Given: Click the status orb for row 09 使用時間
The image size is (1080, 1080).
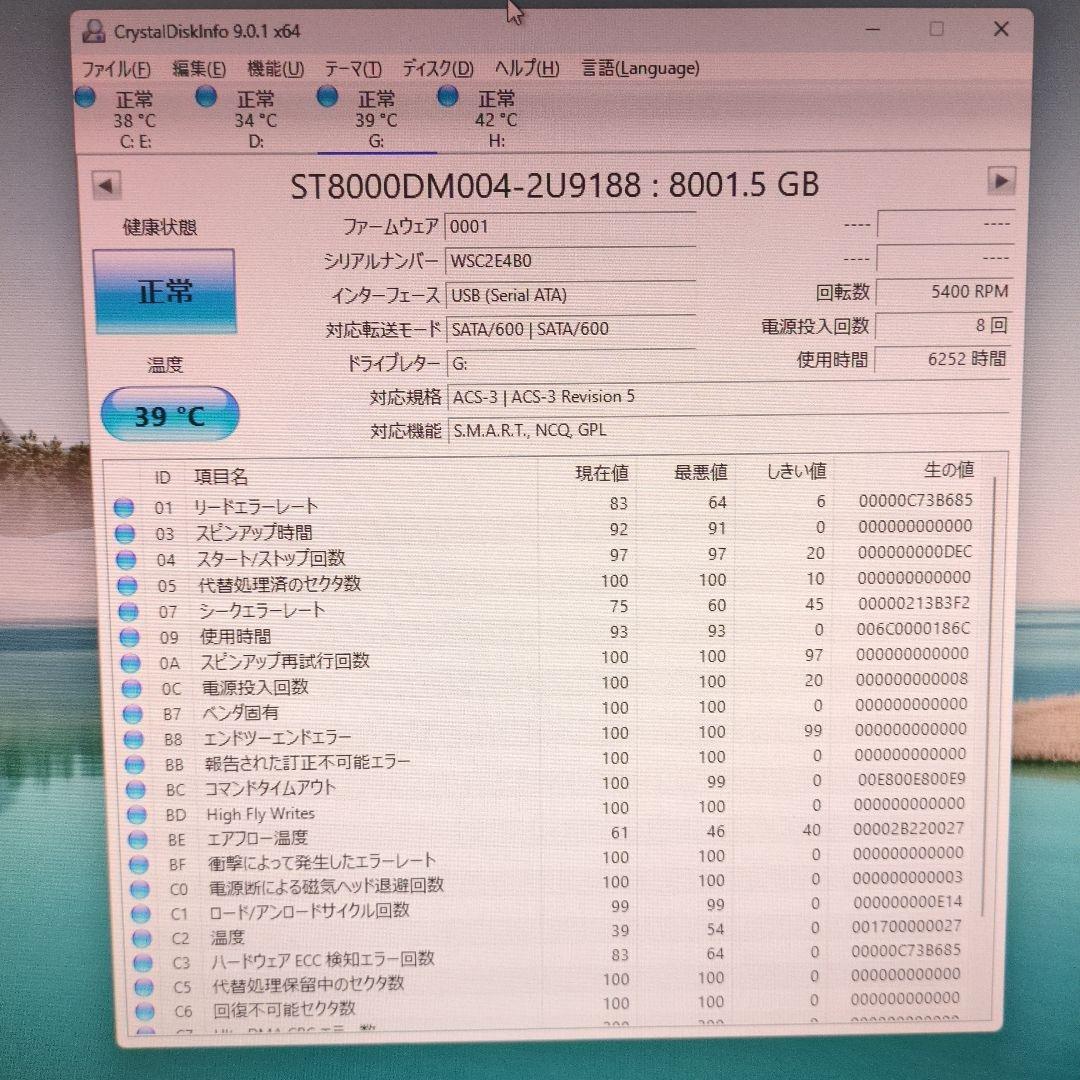Looking at the screenshot, I should [129, 638].
